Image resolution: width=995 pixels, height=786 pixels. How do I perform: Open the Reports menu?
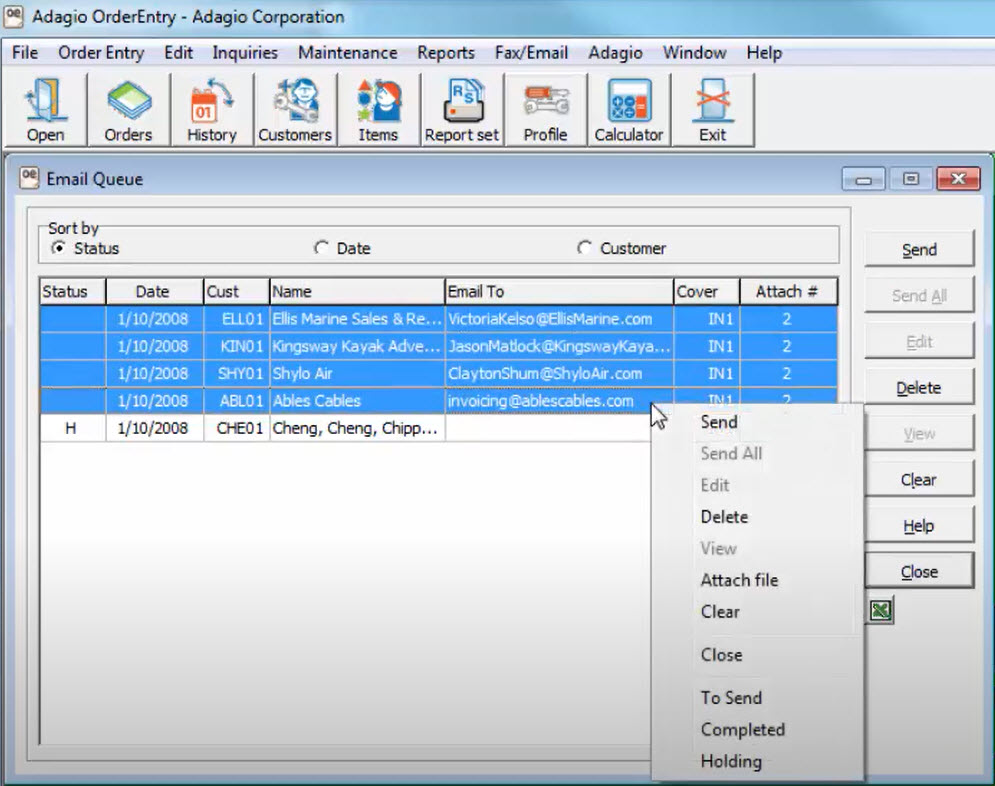coord(446,53)
